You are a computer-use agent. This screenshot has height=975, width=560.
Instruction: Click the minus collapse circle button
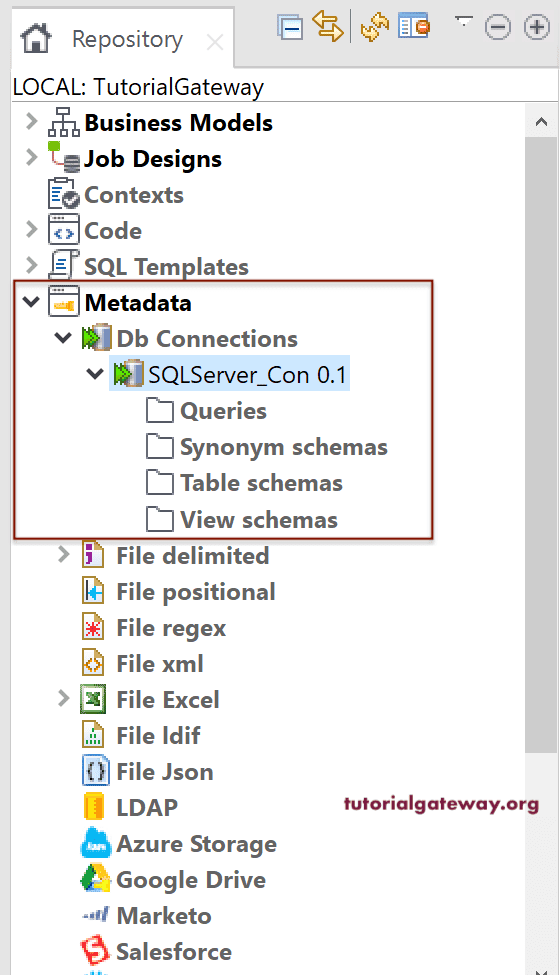click(x=498, y=27)
